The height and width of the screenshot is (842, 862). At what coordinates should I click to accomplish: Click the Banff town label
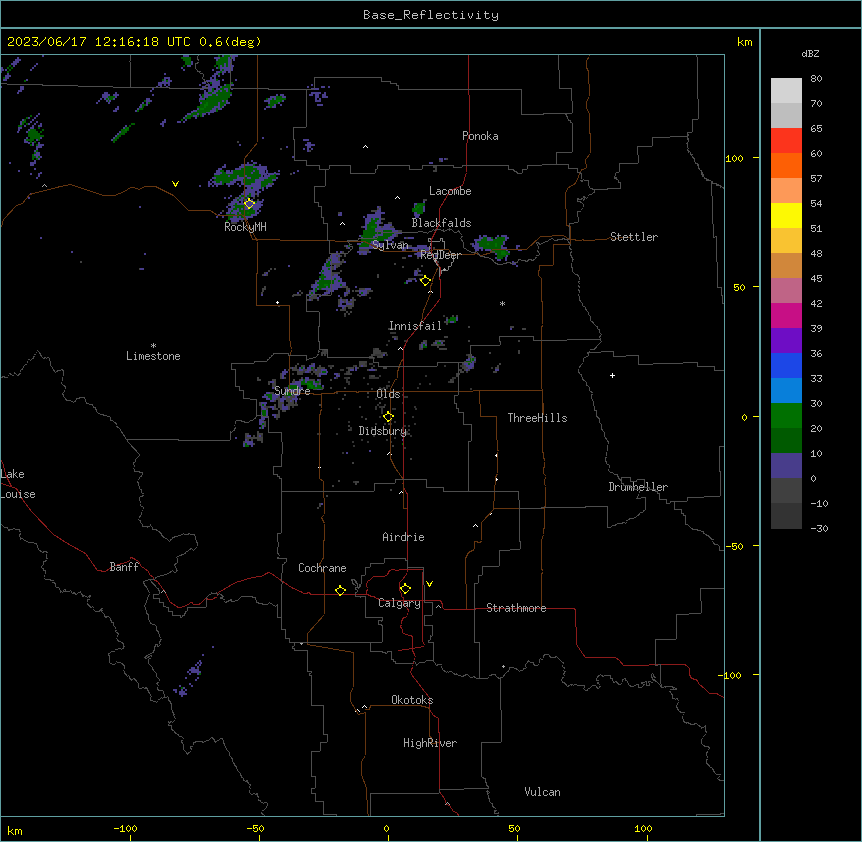[x=124, y=567]
